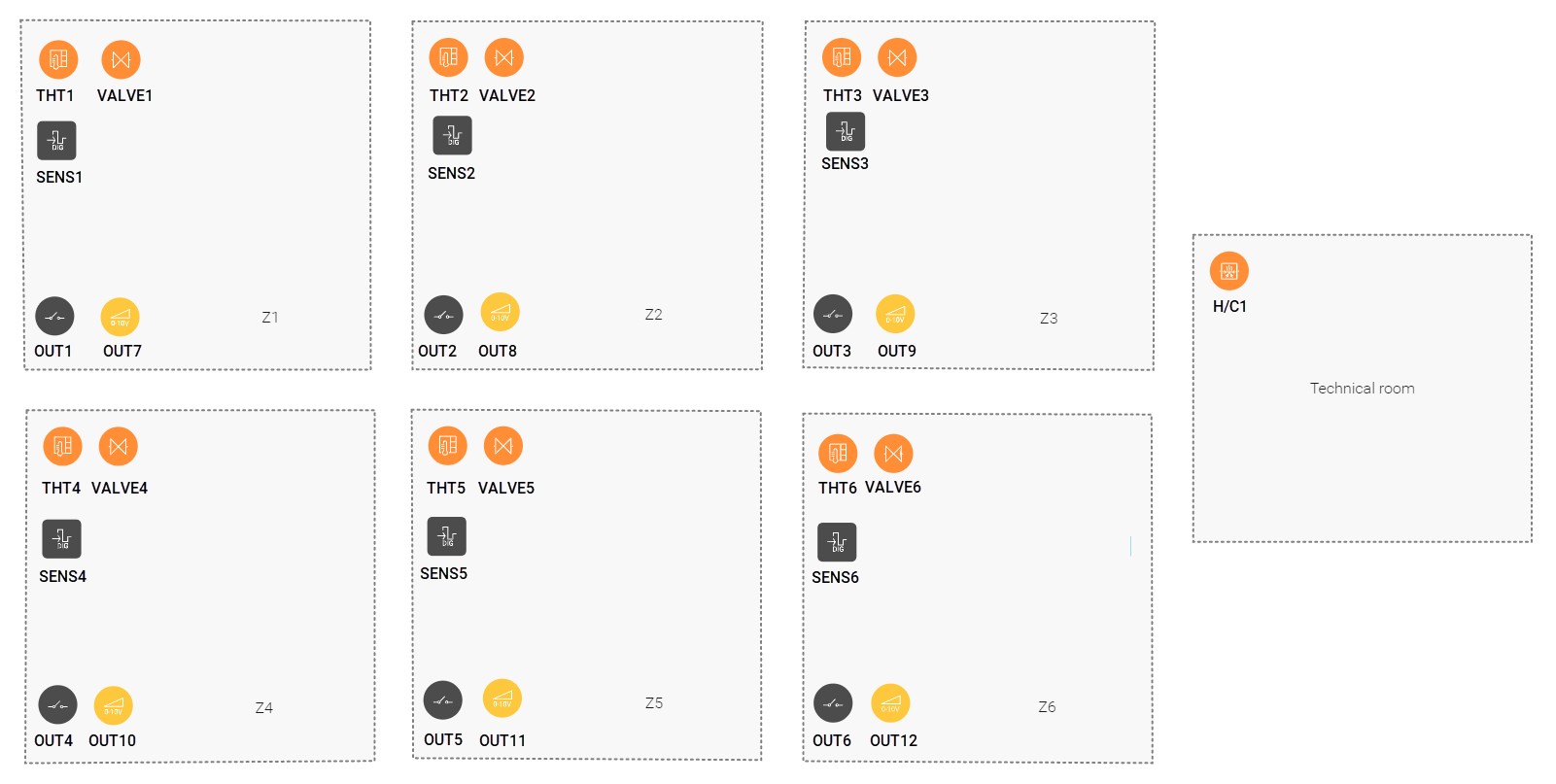Click the Technical room label
The width and height of the screenshot is (1556, 784).
coord(1362,388)
